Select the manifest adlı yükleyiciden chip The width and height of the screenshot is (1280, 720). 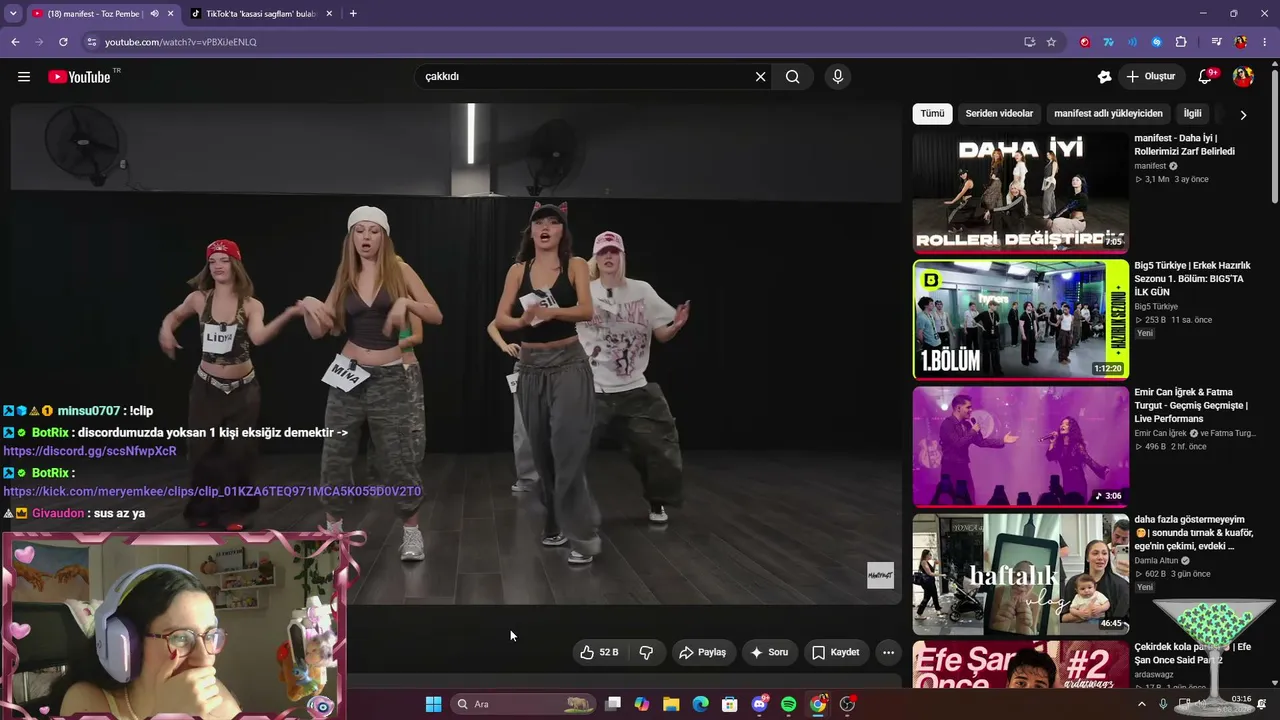click(1108, 114)
